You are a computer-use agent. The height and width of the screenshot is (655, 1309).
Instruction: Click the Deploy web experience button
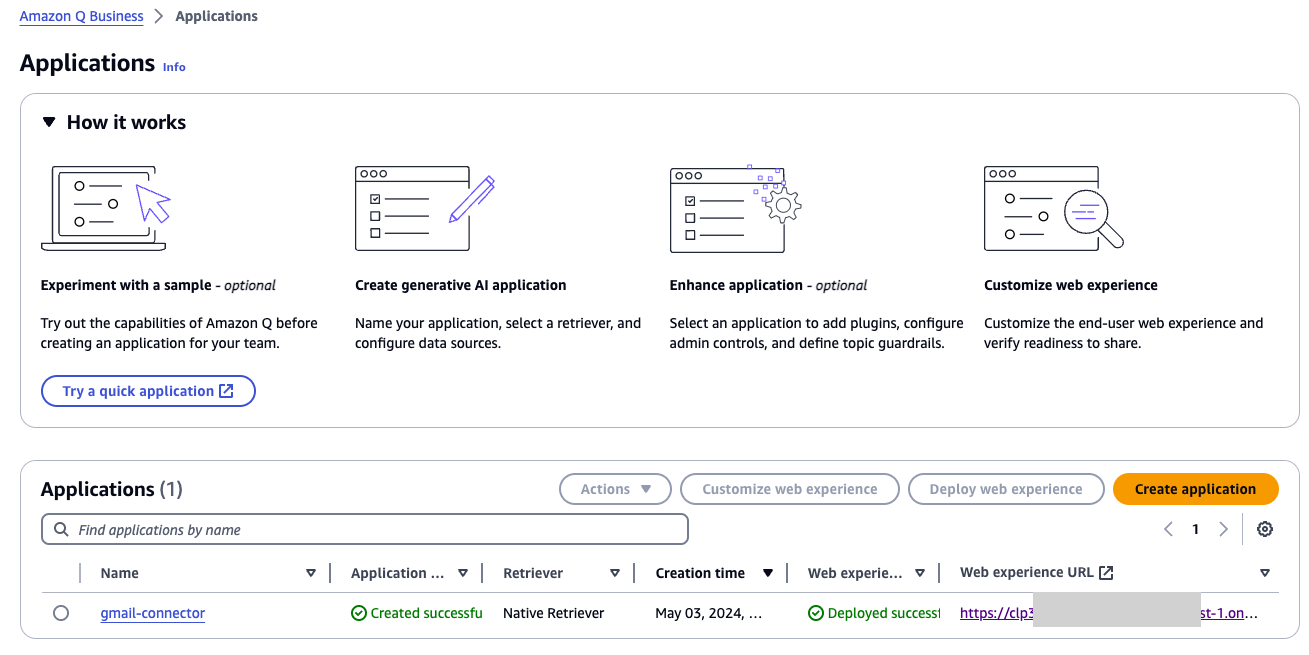coord(1005,489)
